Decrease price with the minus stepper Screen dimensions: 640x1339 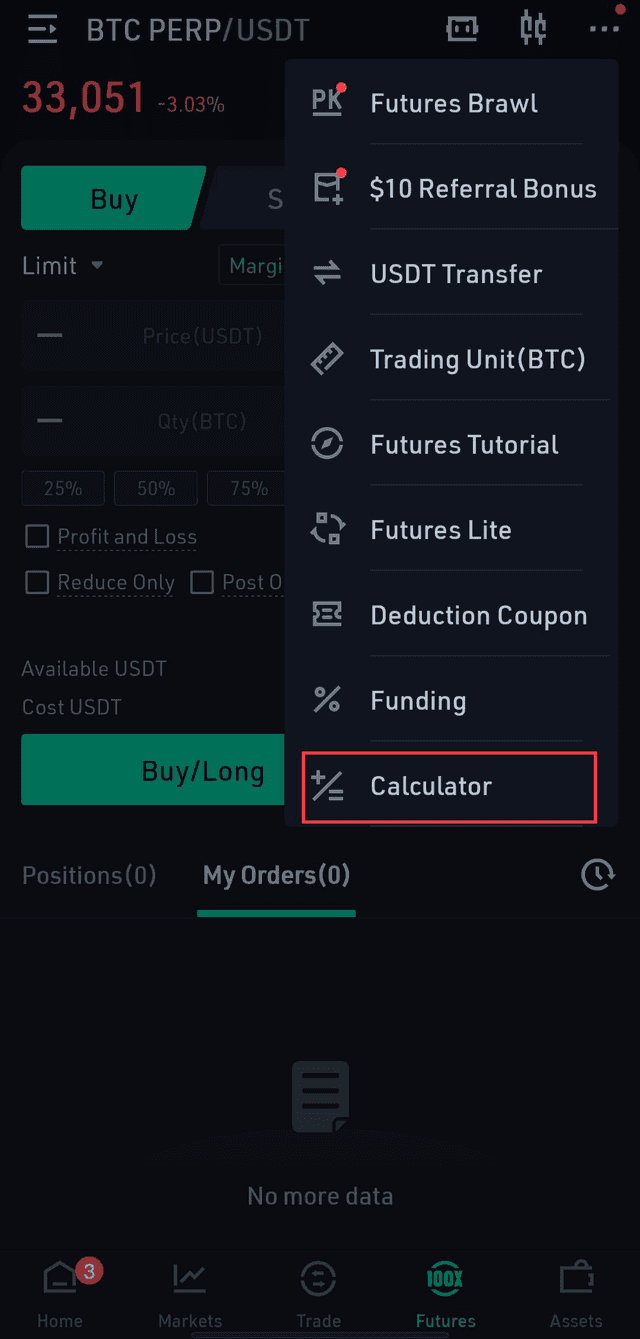coord(49,336)
